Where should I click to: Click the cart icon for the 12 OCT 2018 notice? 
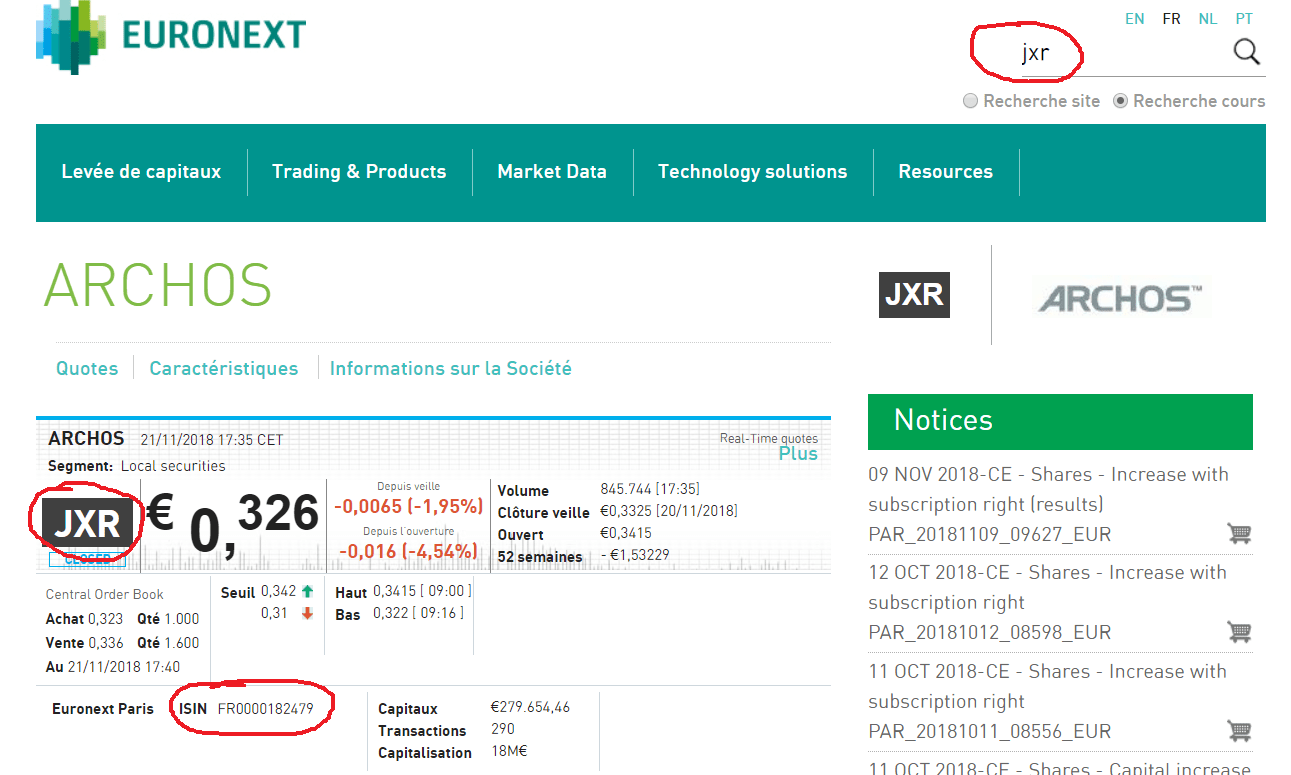point(1239,632)
